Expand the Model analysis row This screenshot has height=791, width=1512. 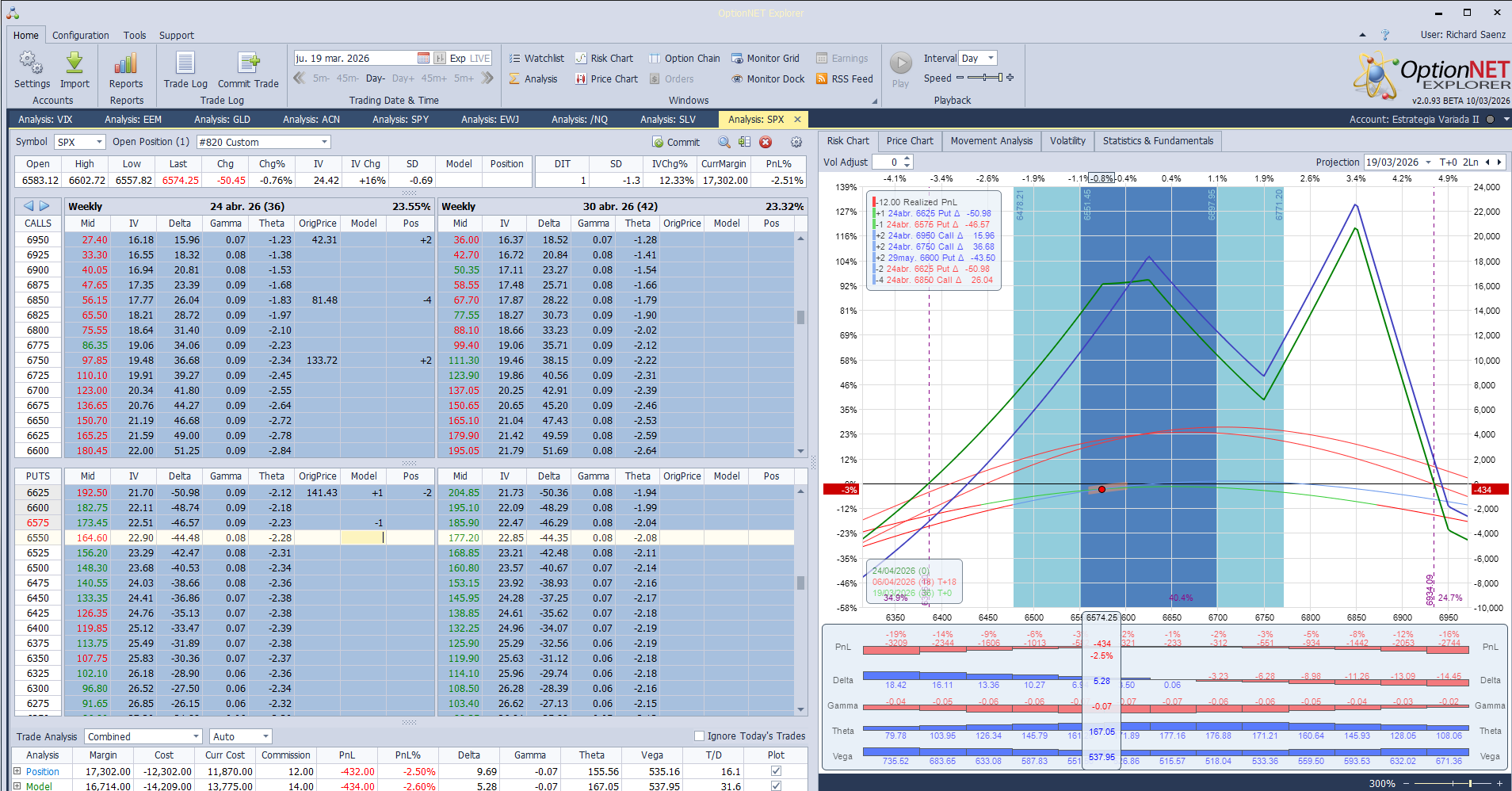(17, 785)
